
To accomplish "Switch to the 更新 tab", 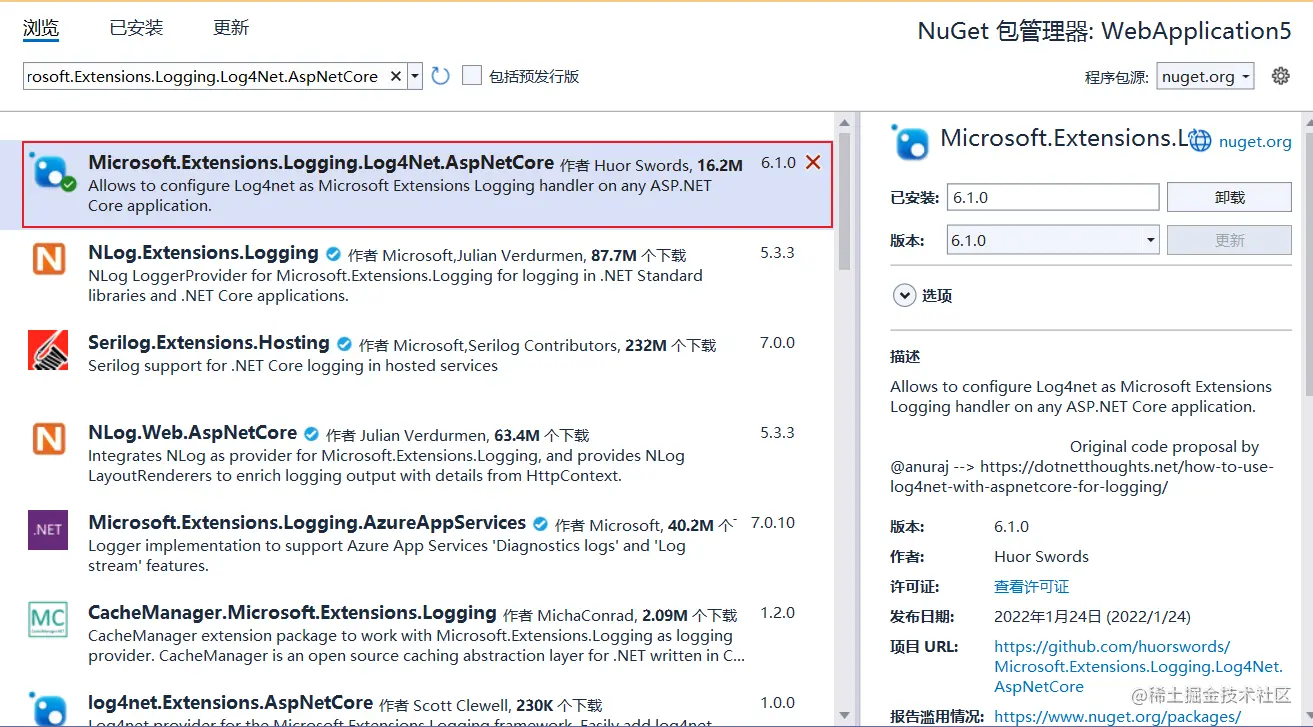I will (x=231, y=28).
